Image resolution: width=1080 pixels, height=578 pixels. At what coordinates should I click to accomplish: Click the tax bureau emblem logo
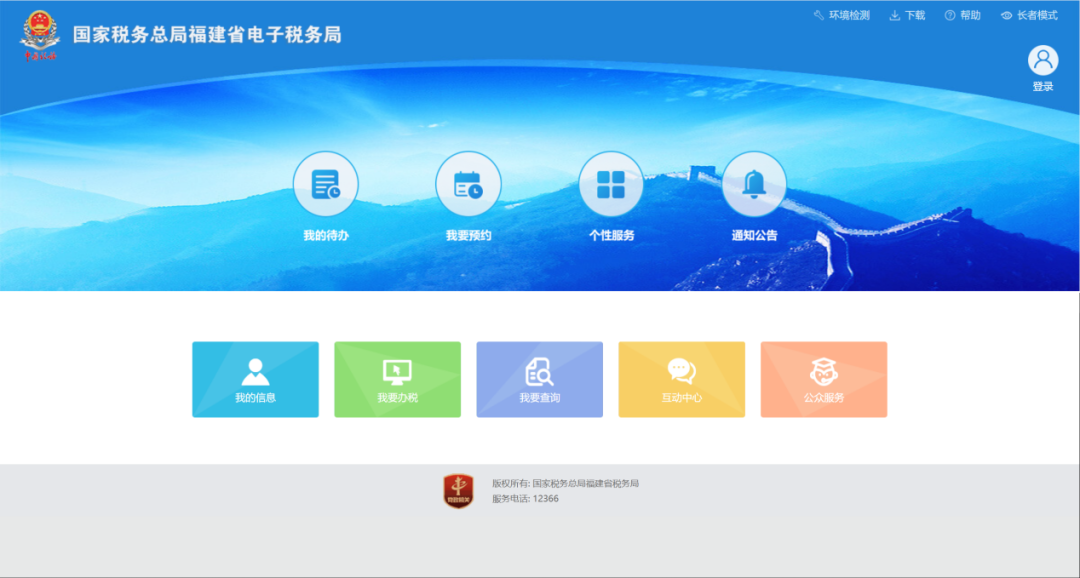(40, 35)
